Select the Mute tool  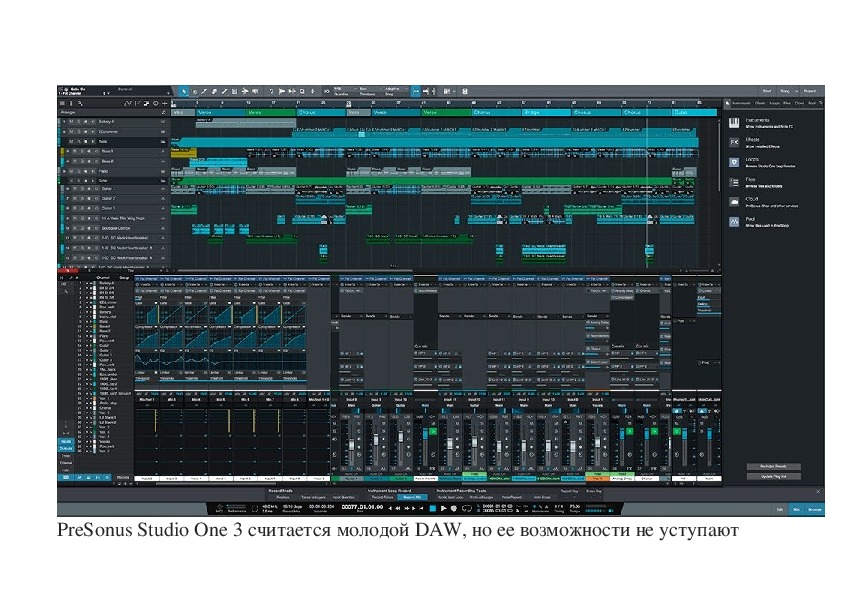(234, 92)
